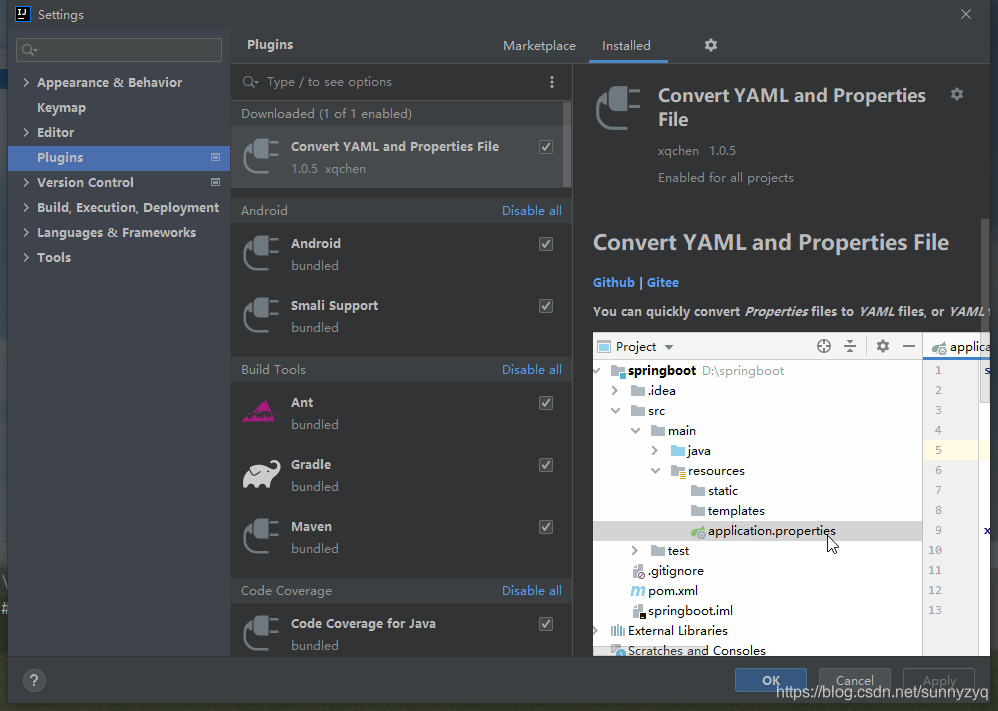Expand the Editor settings section
This screenshot has width=998, height=711.
click(x=26, y=133)
